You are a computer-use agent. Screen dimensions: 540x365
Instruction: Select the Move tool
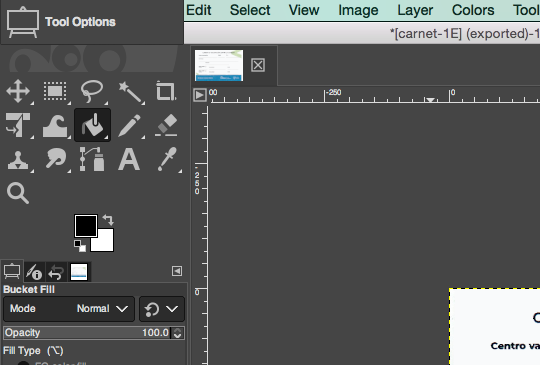18,91
